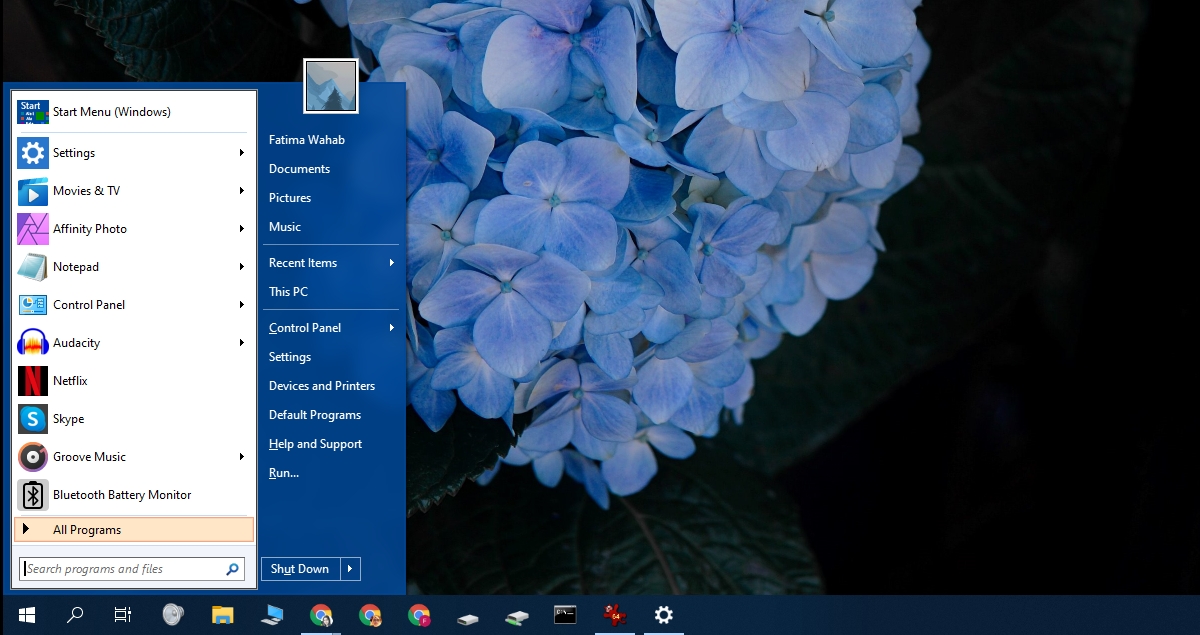Select This PC in the right pane
This screenshot has height=635, width=1200.
[x=288, y=292]
